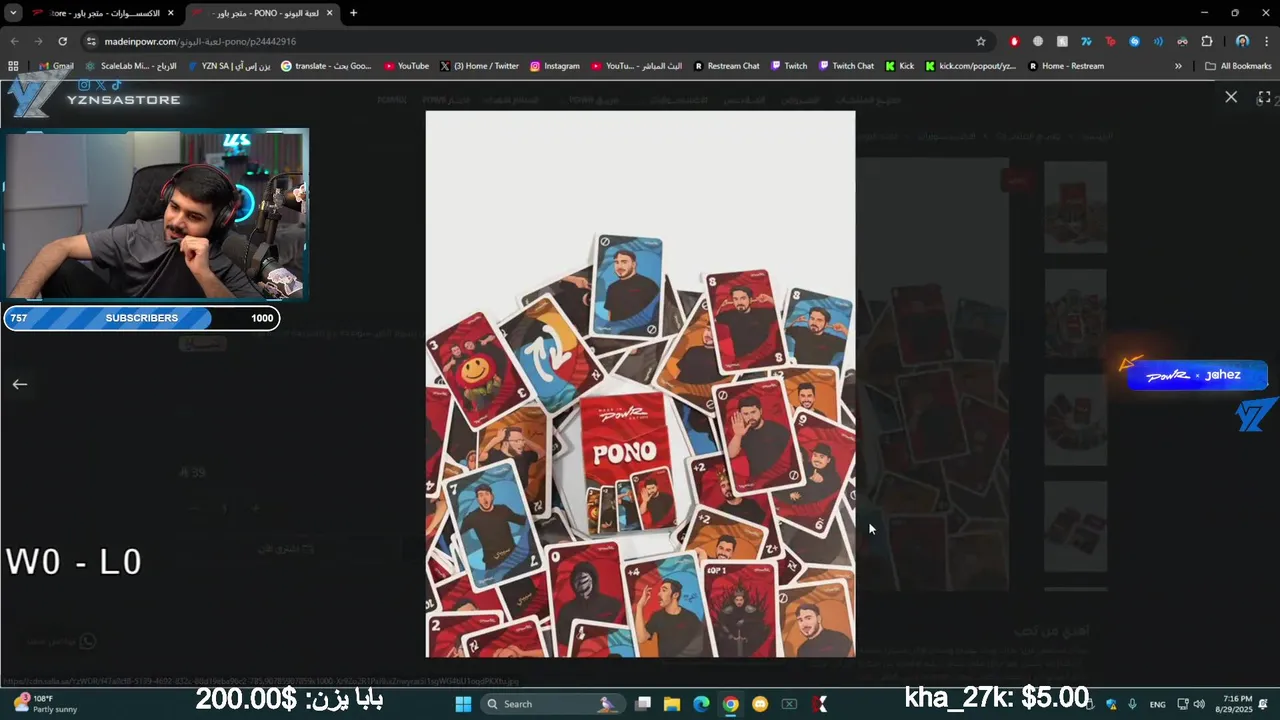Close the PONO browser tab

click(329, 13)
